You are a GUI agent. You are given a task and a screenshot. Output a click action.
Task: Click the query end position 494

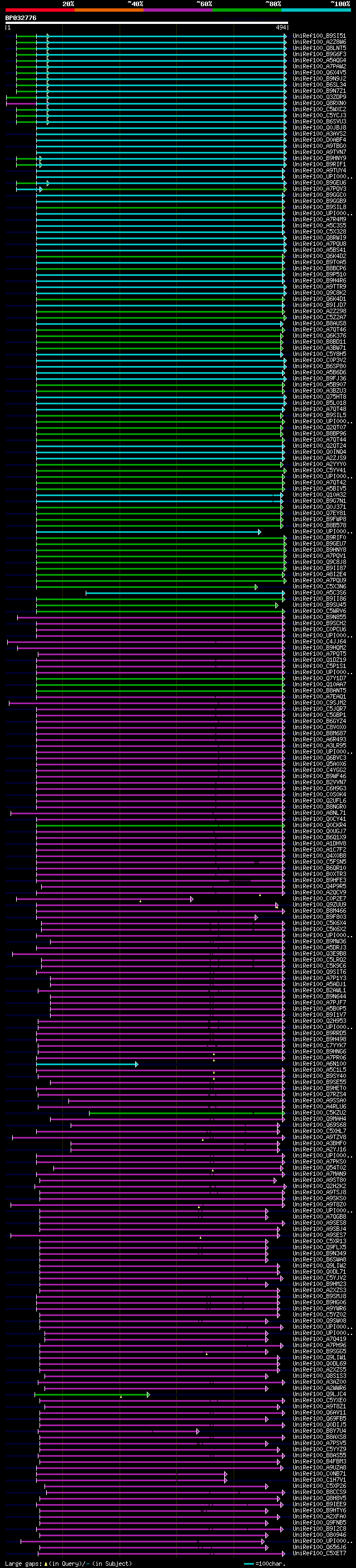[x=281, y=27]
